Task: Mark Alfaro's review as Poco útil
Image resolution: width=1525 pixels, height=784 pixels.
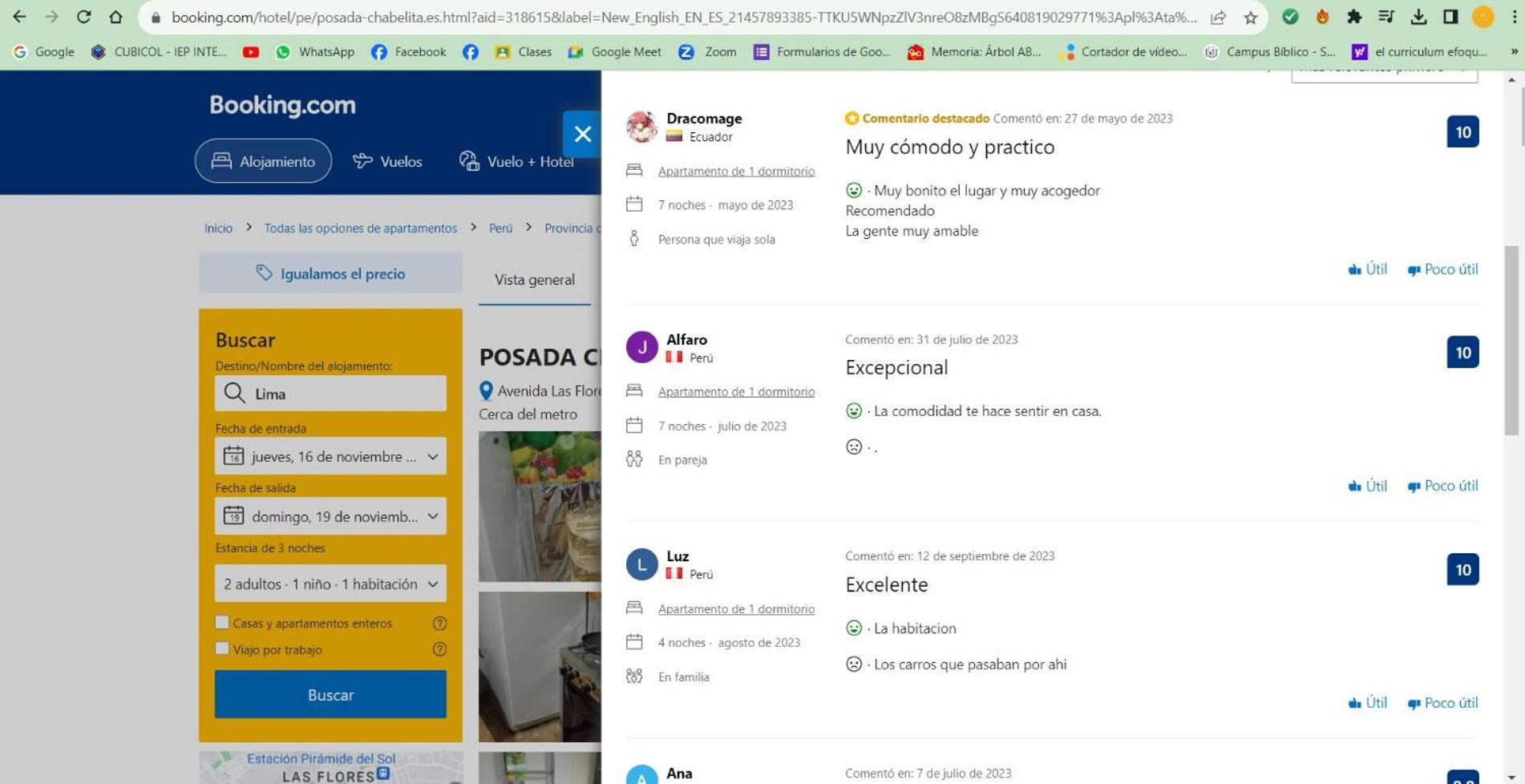Action: 1442,486
